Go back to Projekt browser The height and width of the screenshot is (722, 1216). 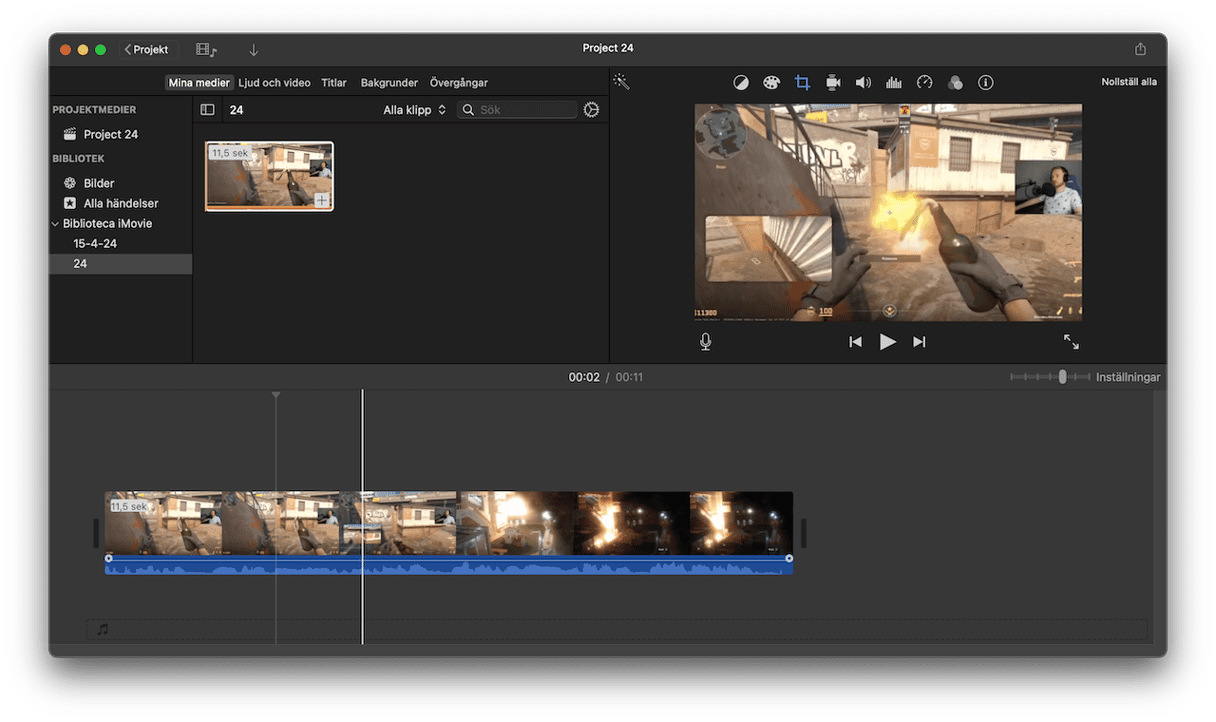pyautogui.click(x=146, y=49)
